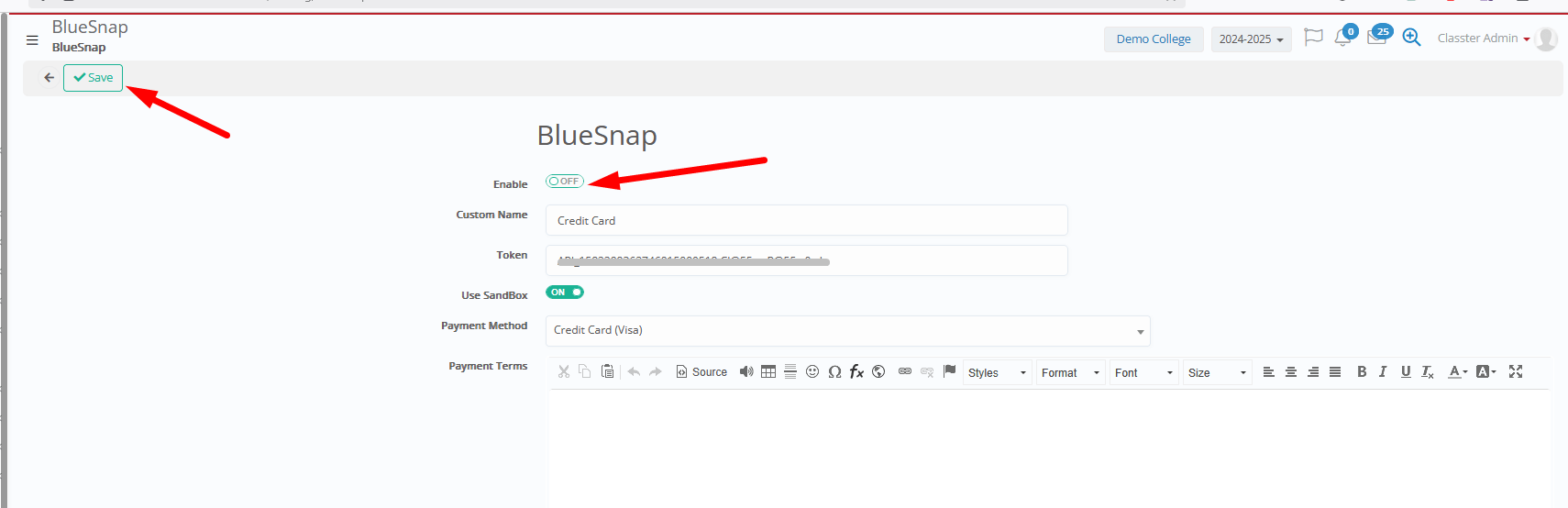
Task: Open the text color picker
Action: [1457, 371]
